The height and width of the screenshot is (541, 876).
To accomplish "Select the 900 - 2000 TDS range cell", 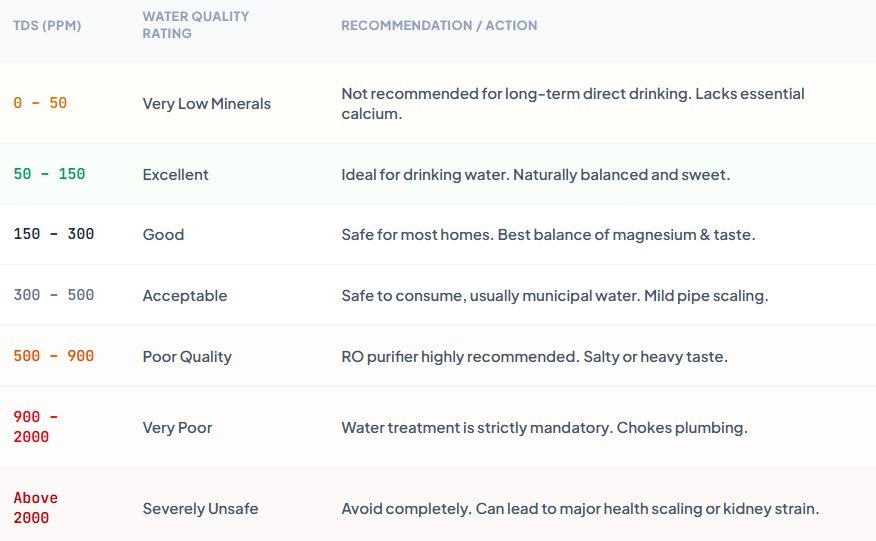I will pyautogui.click(x=36, y=426).
